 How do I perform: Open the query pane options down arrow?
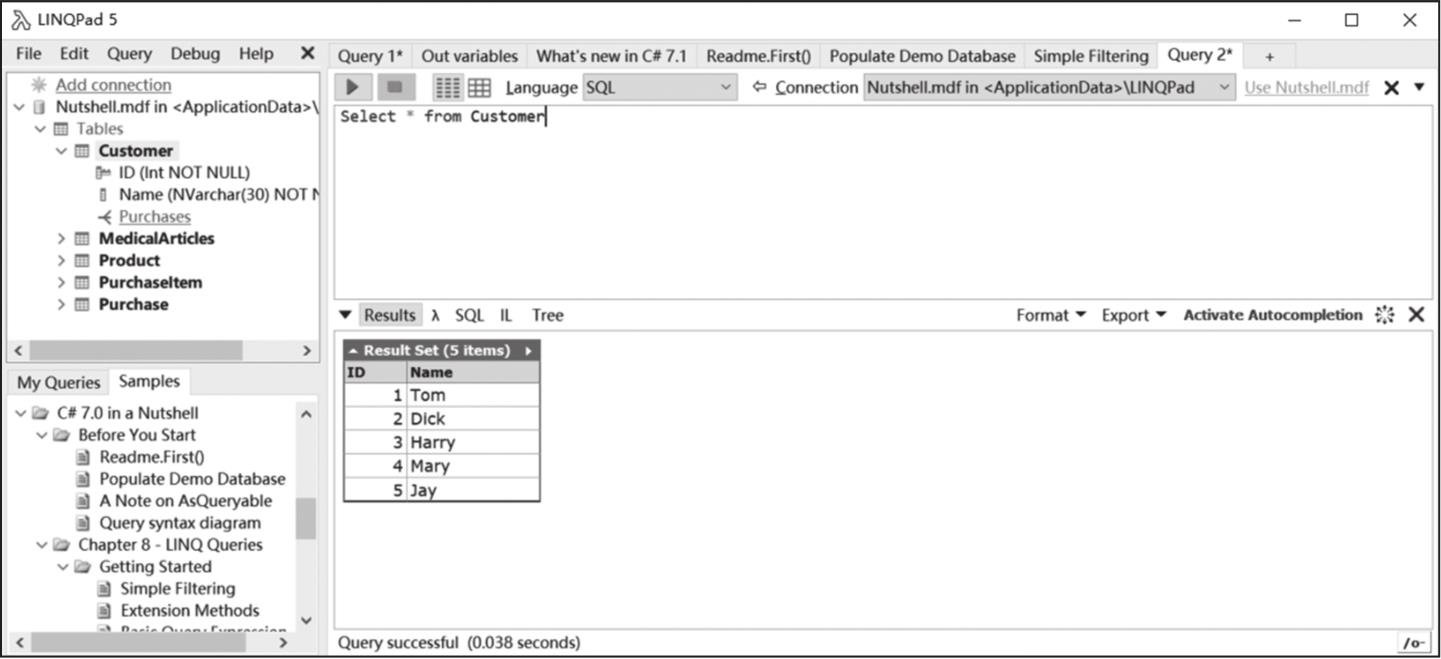click(x=1419, y=87)
